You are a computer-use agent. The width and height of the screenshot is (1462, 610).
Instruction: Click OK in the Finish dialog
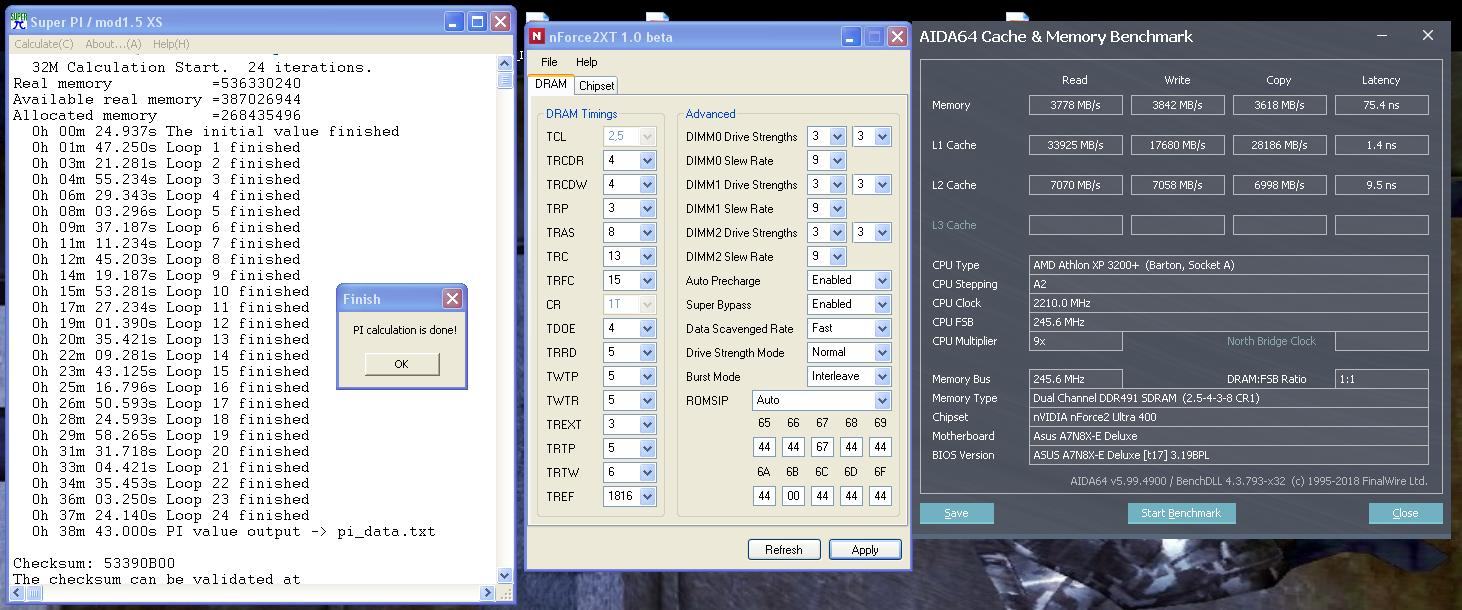pyautogui.click(x=401, y=364)
